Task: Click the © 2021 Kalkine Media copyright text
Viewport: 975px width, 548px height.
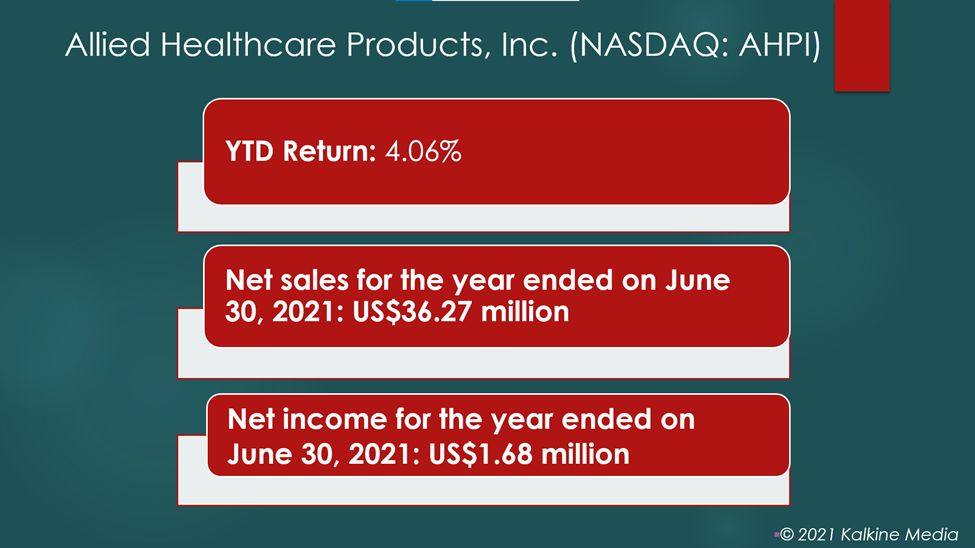Action: tap(869, 534)
